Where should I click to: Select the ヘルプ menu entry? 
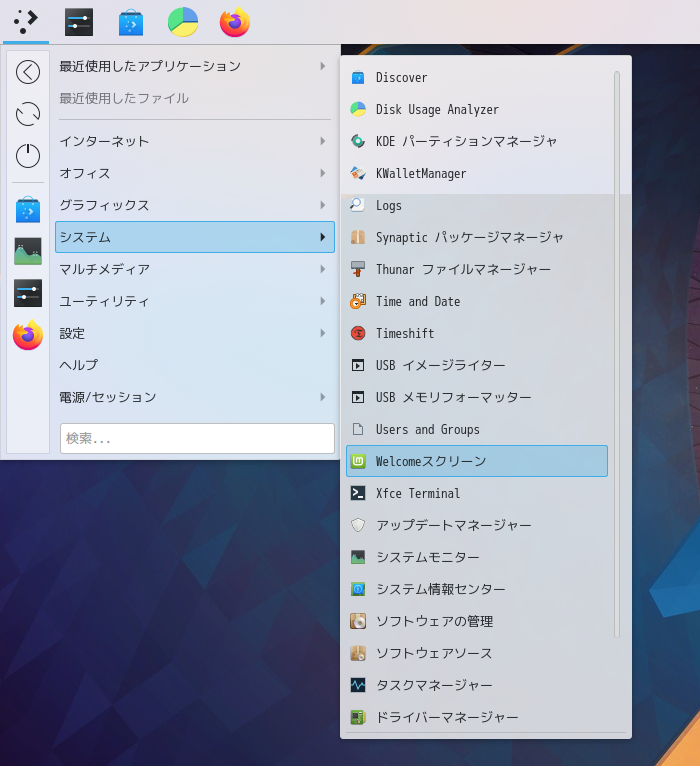pyautogui.click(x=195, y=365)
